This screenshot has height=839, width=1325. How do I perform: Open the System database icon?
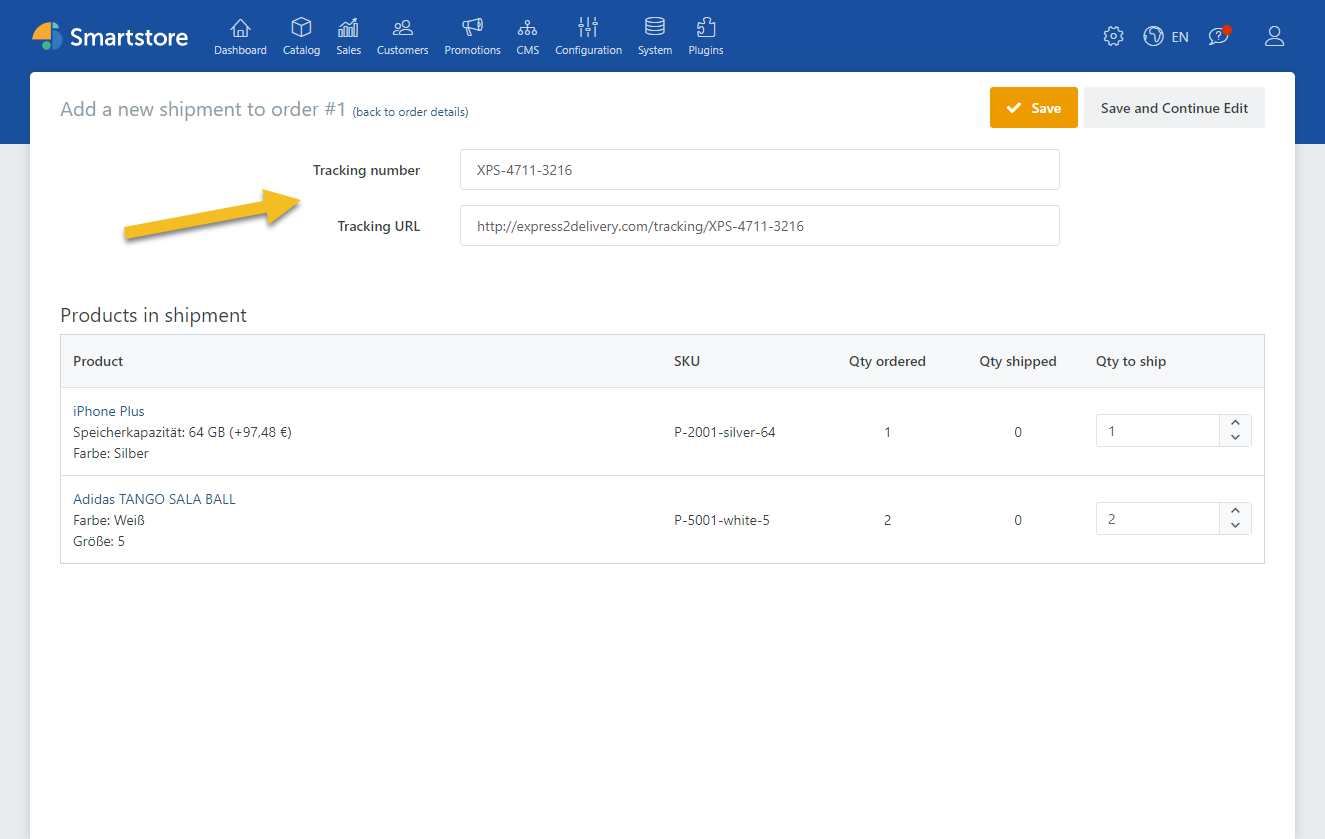pos(654,29)
